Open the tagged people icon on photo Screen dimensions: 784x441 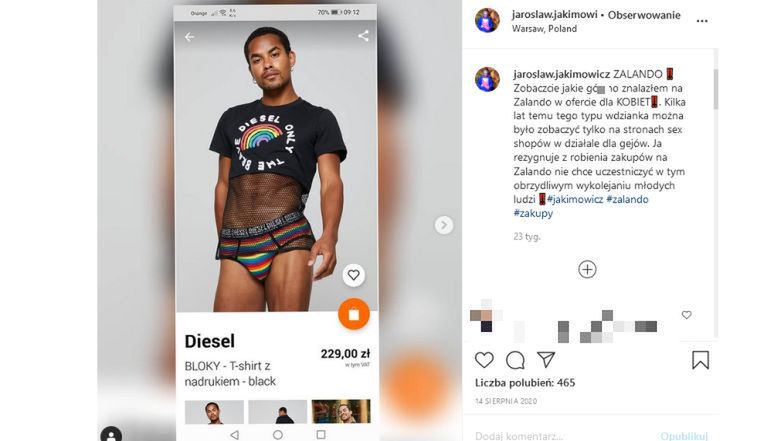tap(111, 434)
